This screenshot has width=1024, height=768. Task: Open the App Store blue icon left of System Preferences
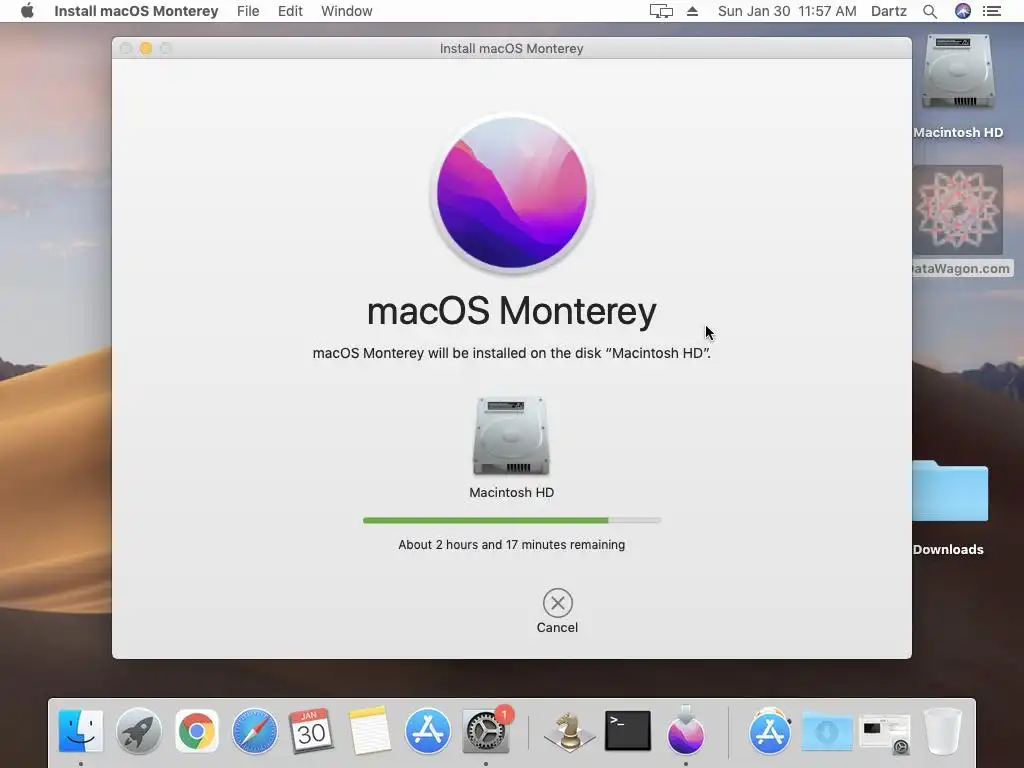428,731
